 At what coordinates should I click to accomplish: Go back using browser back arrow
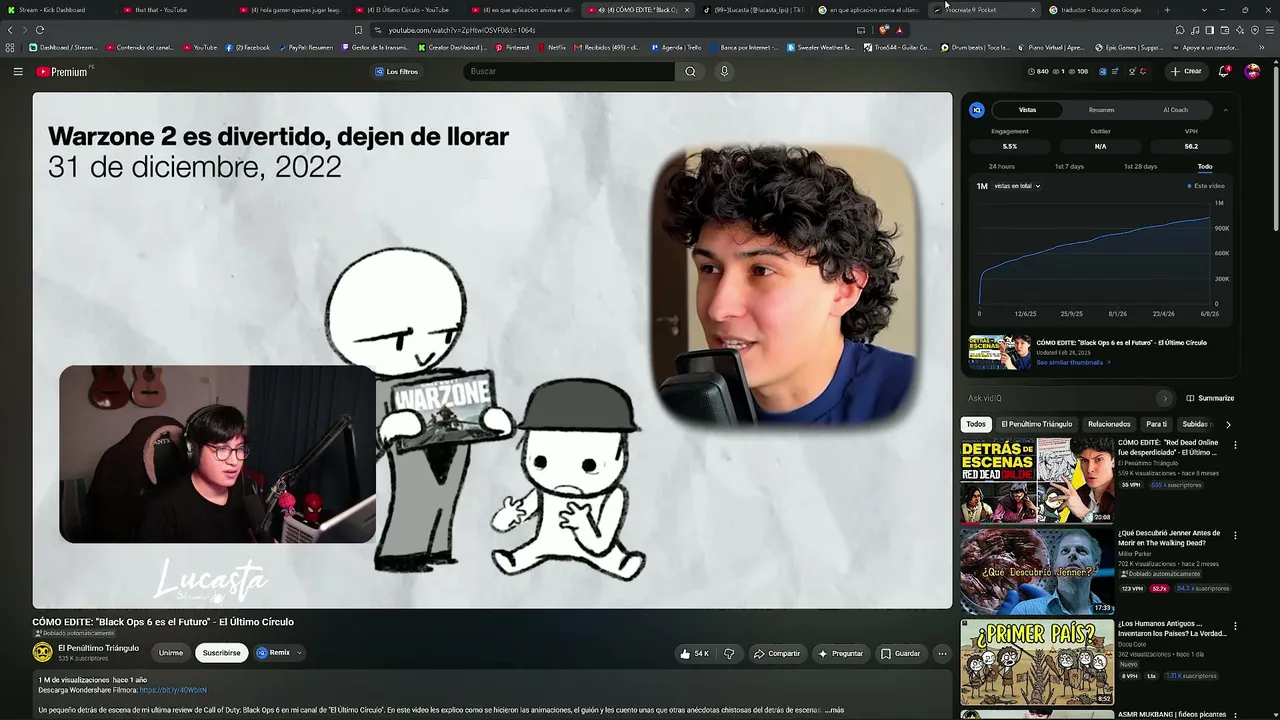10,30
